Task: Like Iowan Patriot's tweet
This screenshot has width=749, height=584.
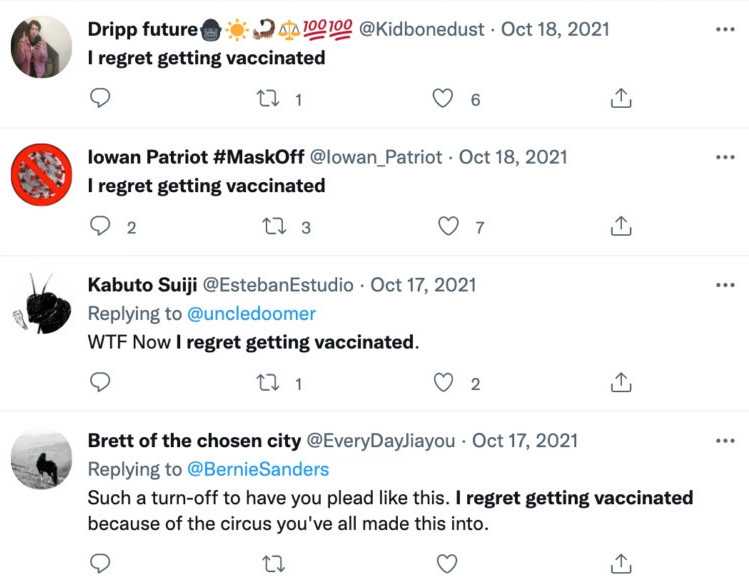Action: tap(448, 226)
